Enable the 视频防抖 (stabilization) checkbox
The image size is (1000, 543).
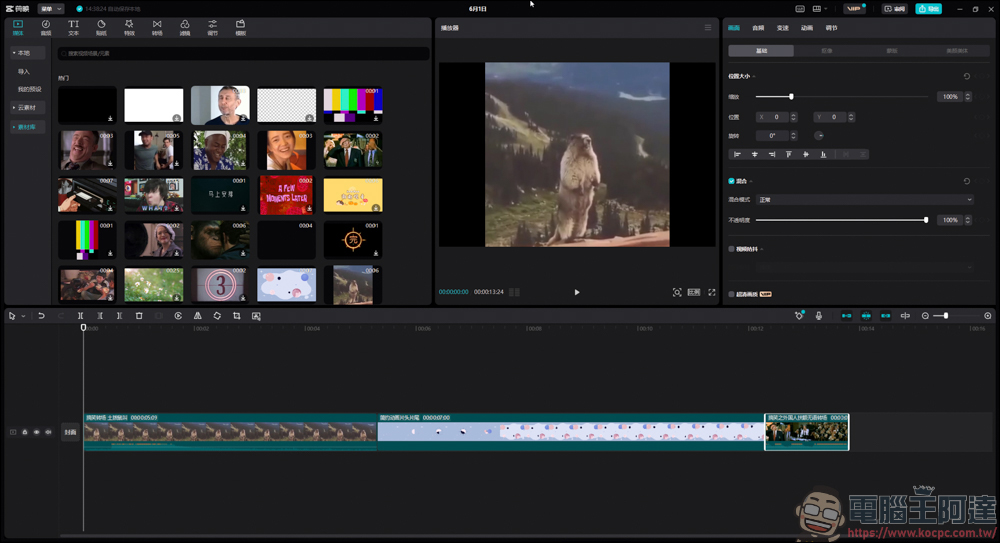click(732, 249)
